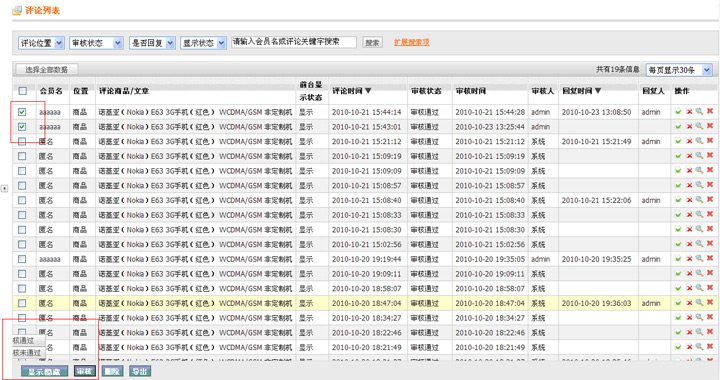View comment 2010-10-20 18:22:46 with magnifier icon
The image size is (720, 380).
[699, 331]
